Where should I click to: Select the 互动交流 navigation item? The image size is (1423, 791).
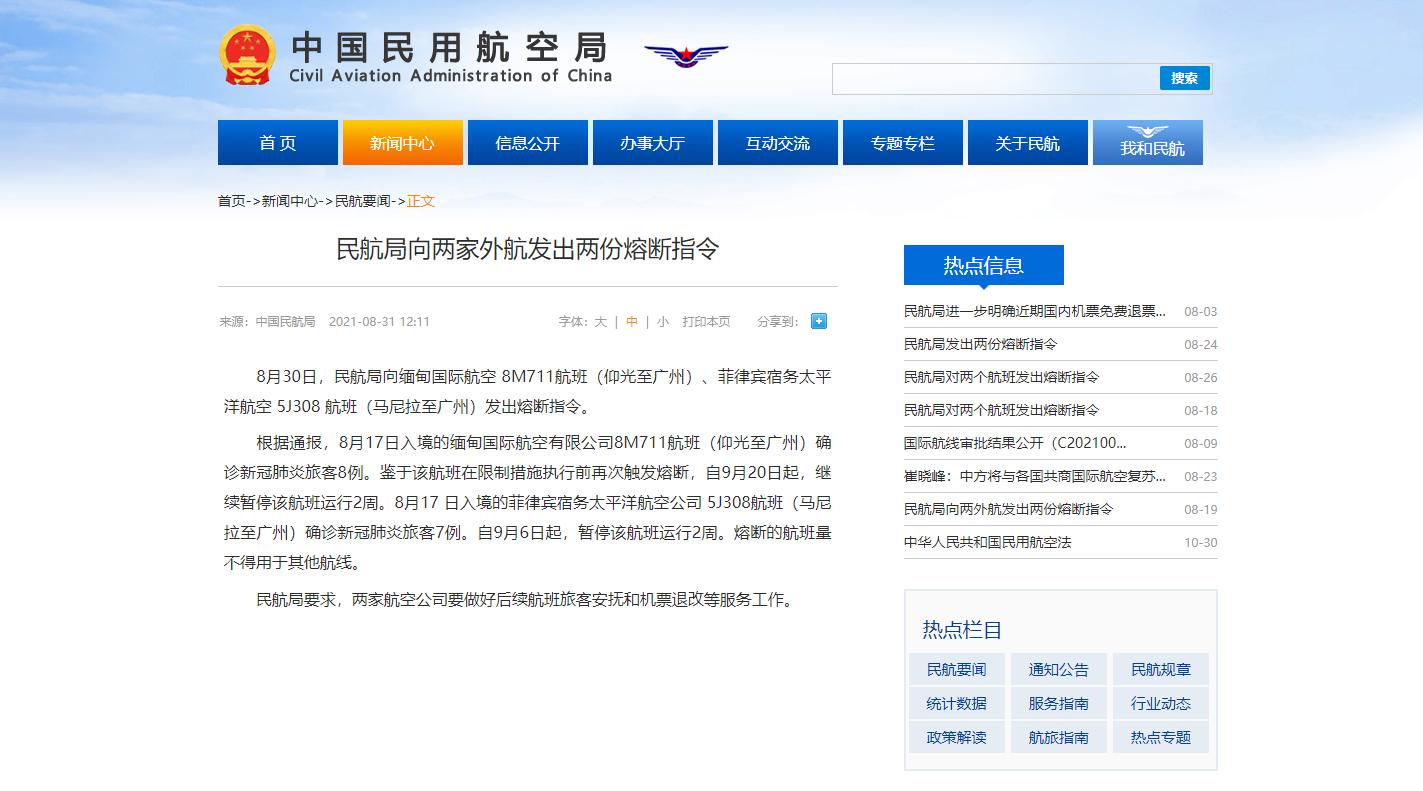point(777,143)
